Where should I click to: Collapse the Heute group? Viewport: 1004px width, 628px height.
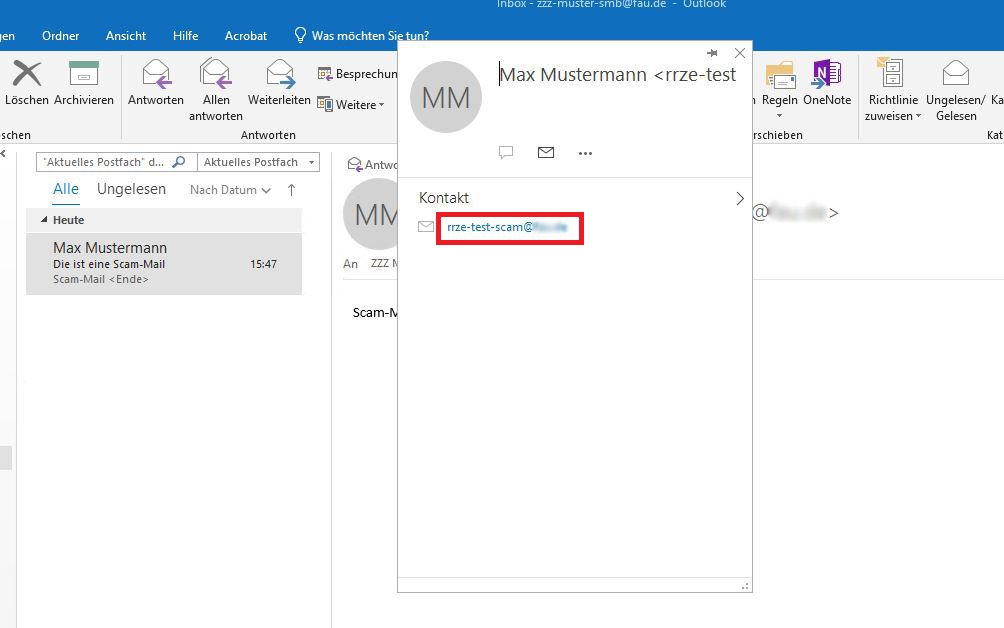[x=44, y=220]
